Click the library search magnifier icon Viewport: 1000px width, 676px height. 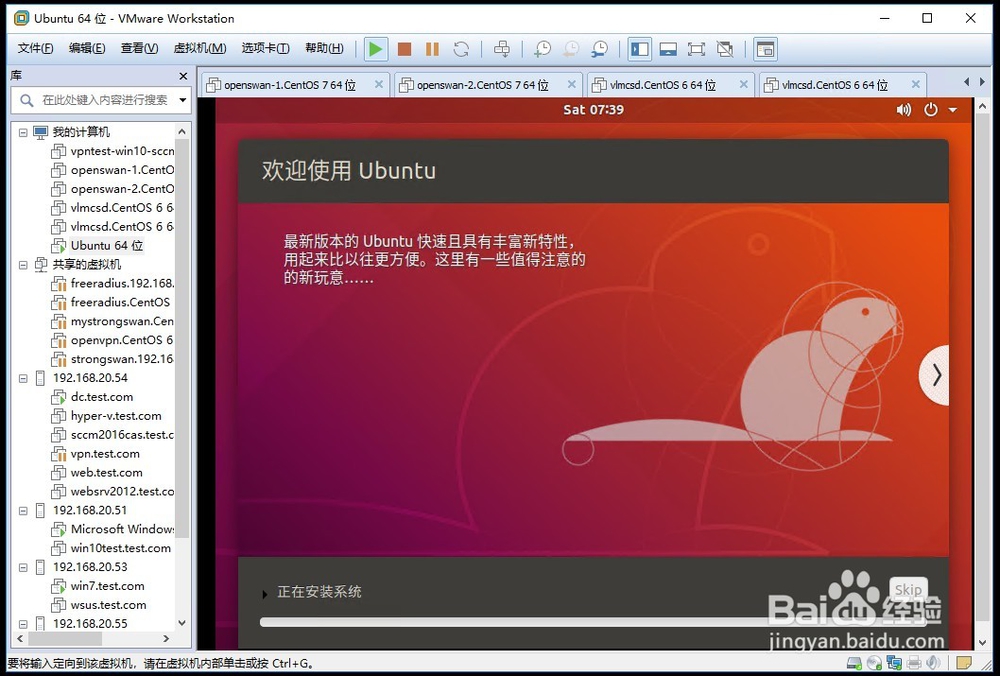(x=26, y=100)
